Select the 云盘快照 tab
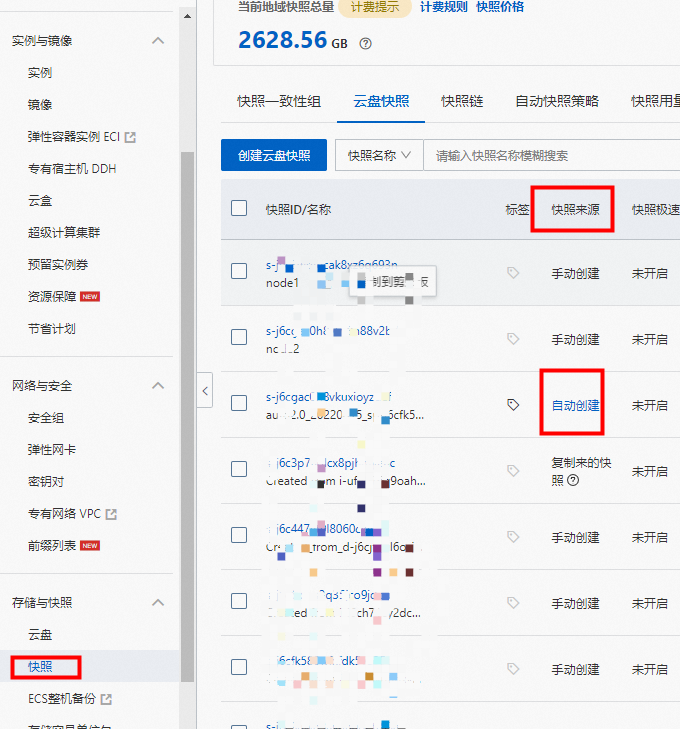The height and width of the screenshot is (729, 680). (x=381, y=101)
